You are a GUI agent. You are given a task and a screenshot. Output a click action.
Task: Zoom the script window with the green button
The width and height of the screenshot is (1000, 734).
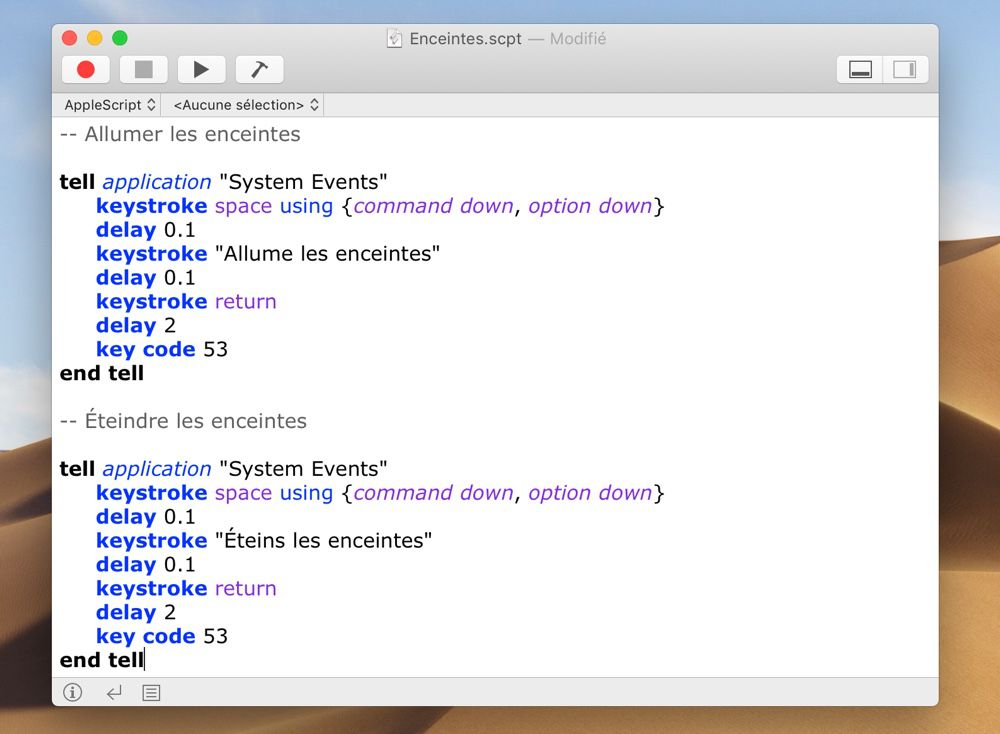120,38
